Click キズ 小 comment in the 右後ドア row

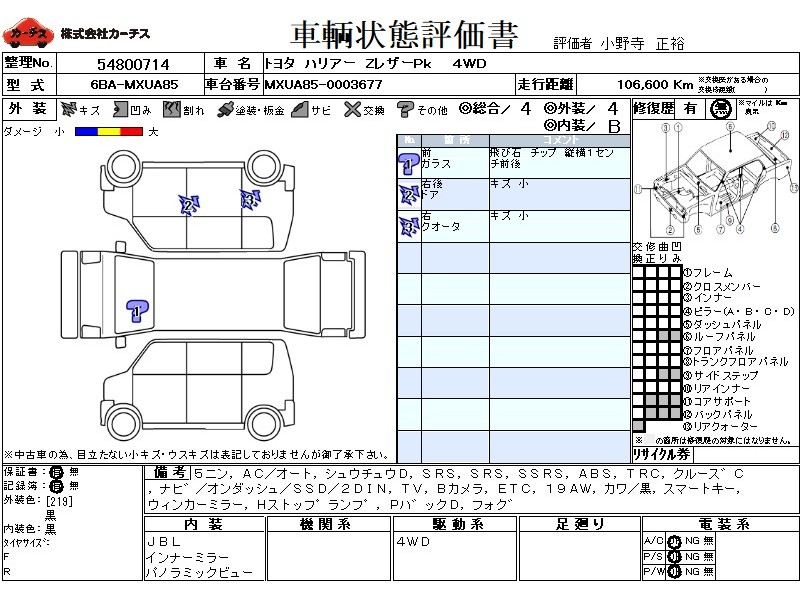pos(509,184)
